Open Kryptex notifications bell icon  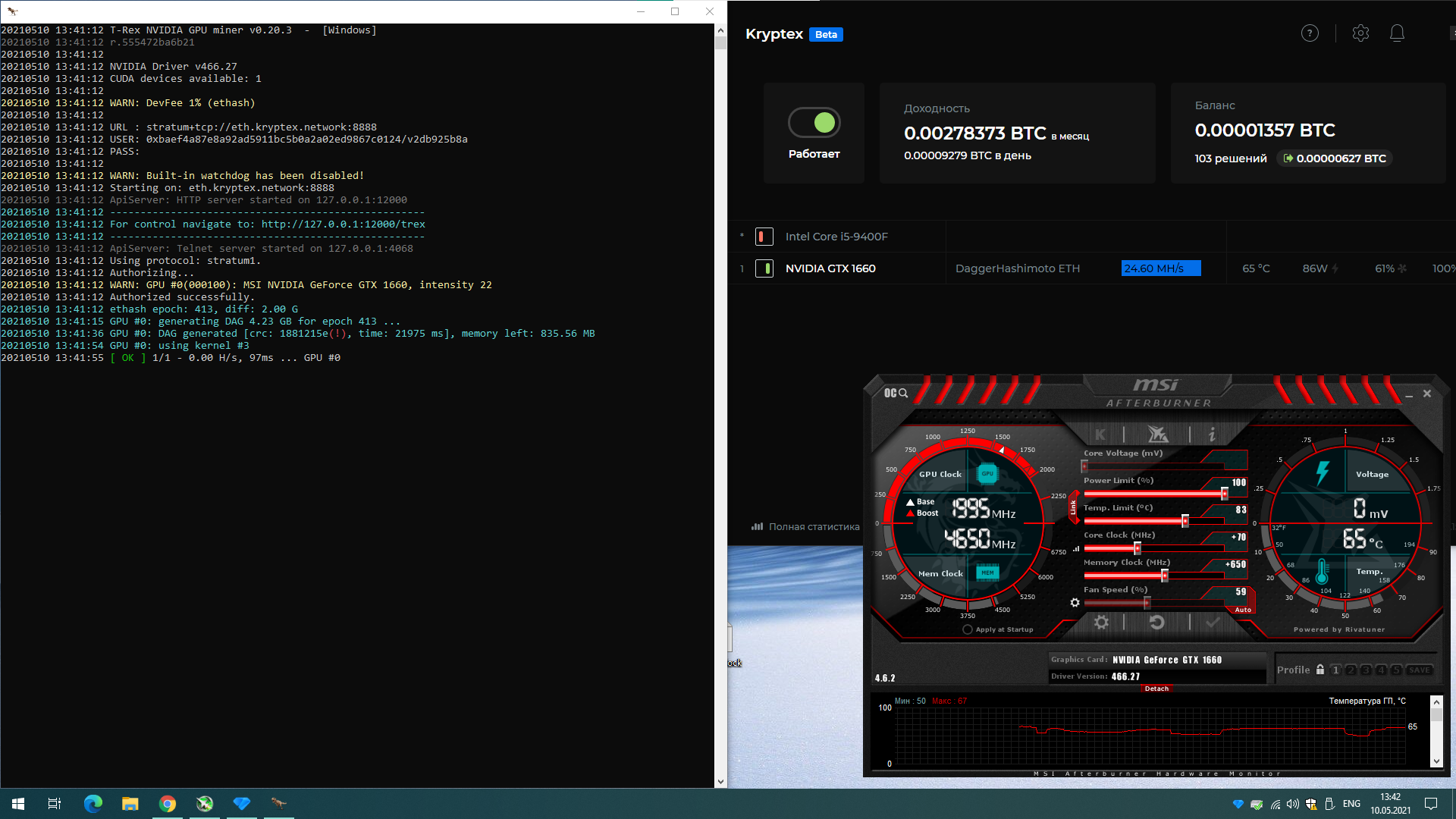click(x=1397, y=33)
